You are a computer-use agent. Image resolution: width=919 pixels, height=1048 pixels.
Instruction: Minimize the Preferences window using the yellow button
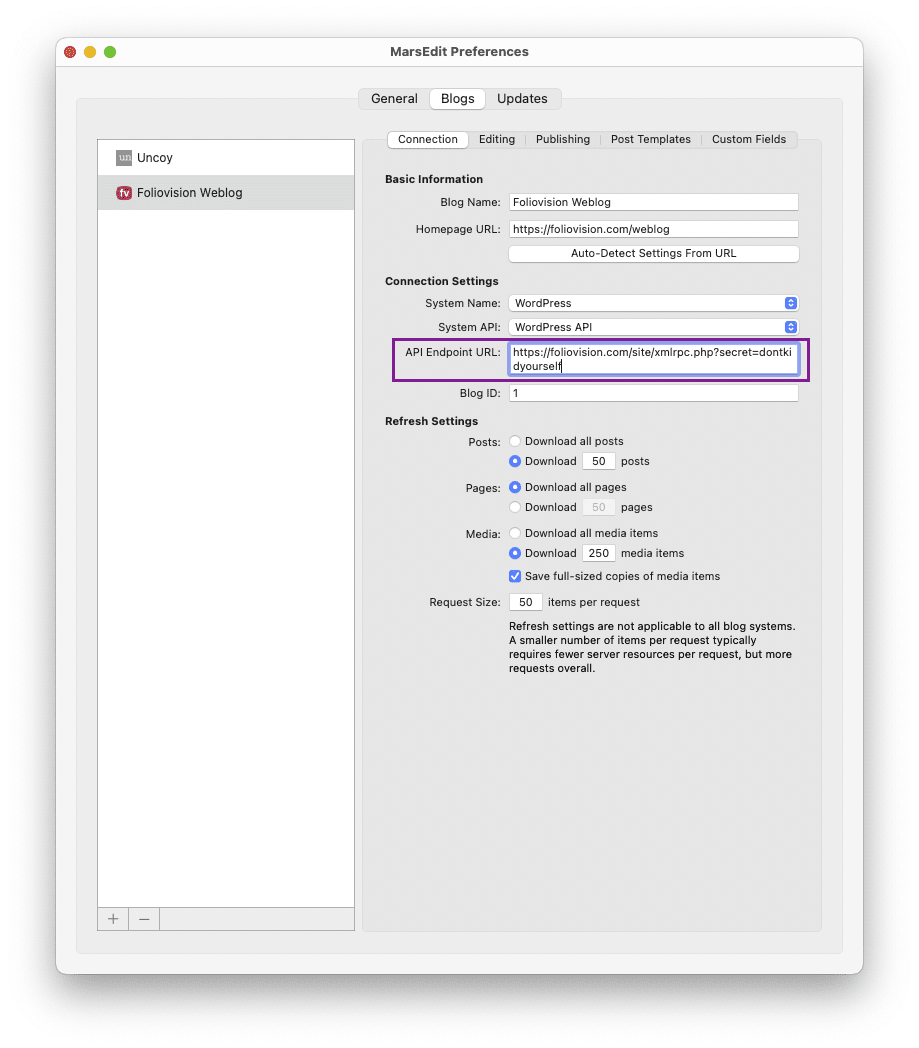pos(90,52)
